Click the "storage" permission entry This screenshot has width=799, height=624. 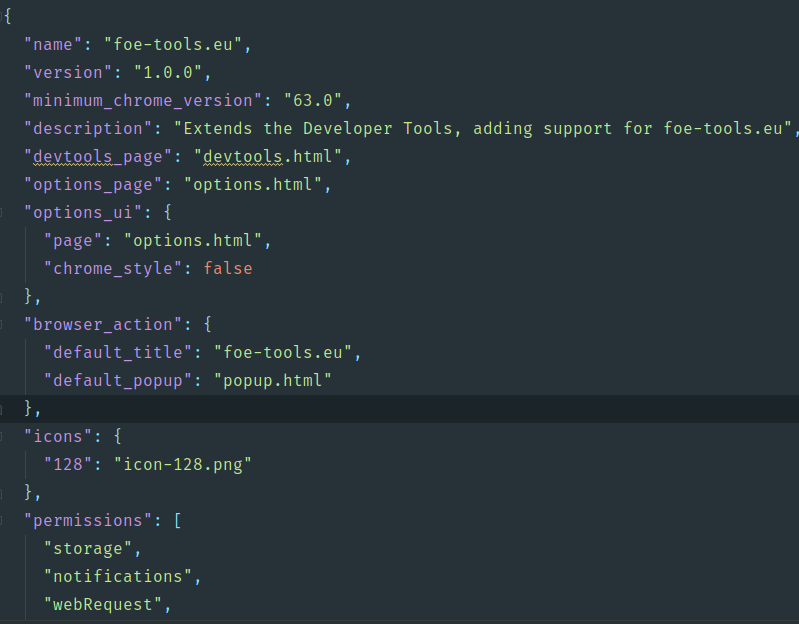point(88,548)
